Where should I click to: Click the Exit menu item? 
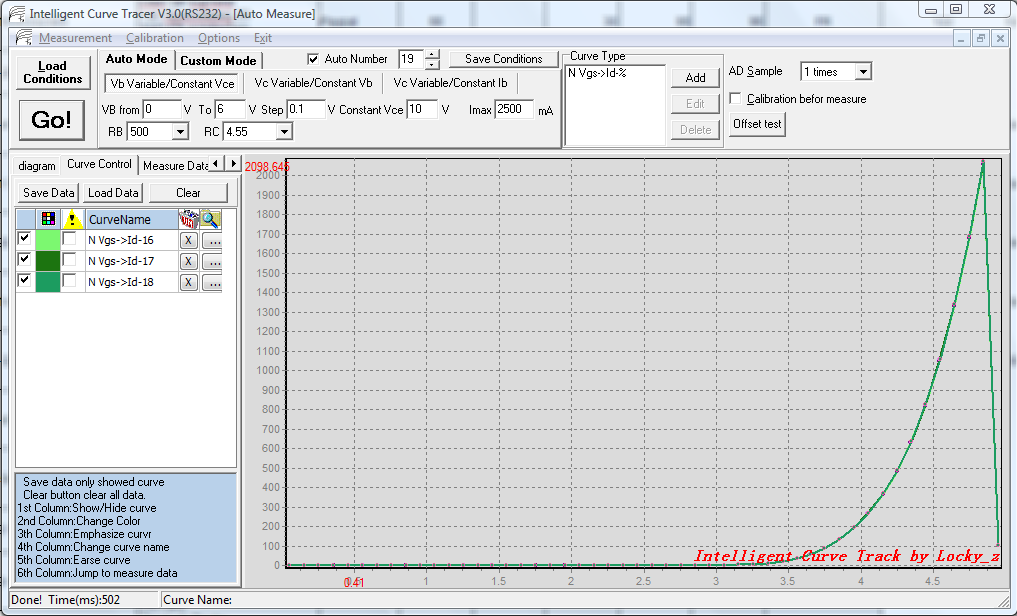(263, 38)
